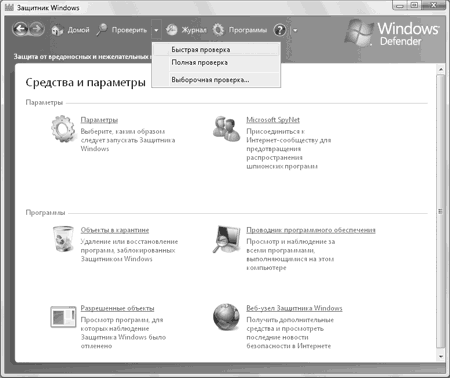The image size is (450, 378).
Task: Expand the help options dropdown arrow
Action: (295, 31)
